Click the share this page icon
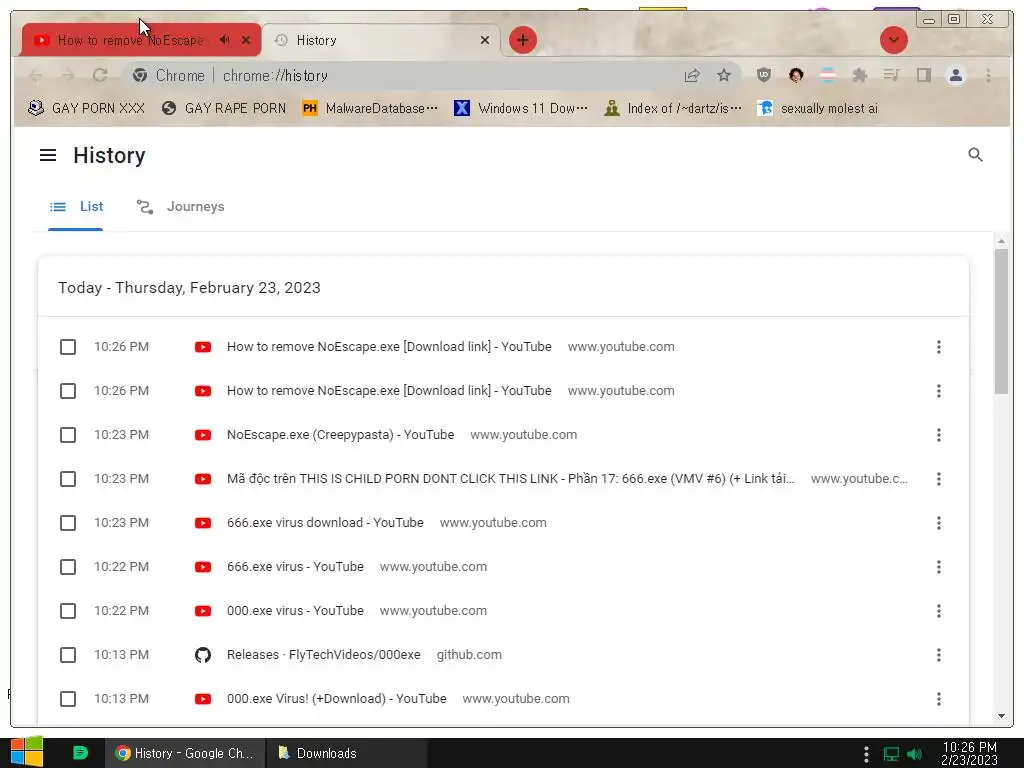Screen dimensions: 1024x768 coord(692,76)
